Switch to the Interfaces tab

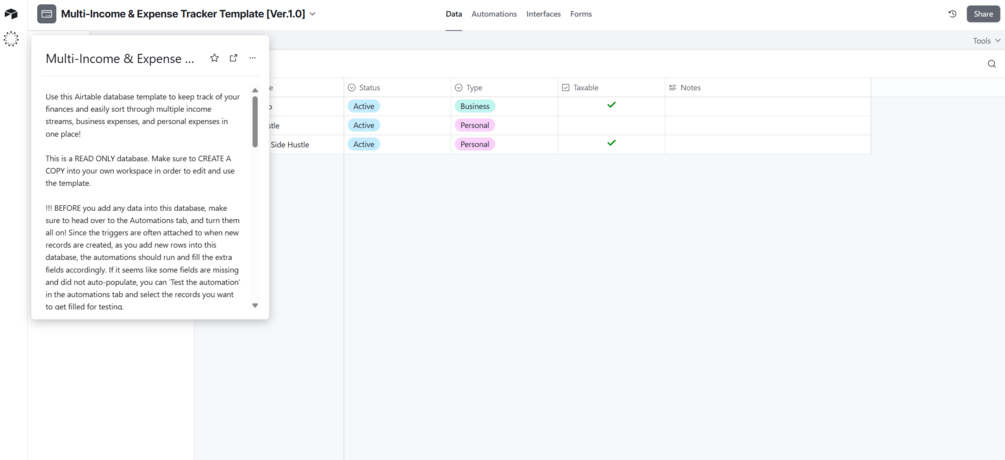pos(544,14)
